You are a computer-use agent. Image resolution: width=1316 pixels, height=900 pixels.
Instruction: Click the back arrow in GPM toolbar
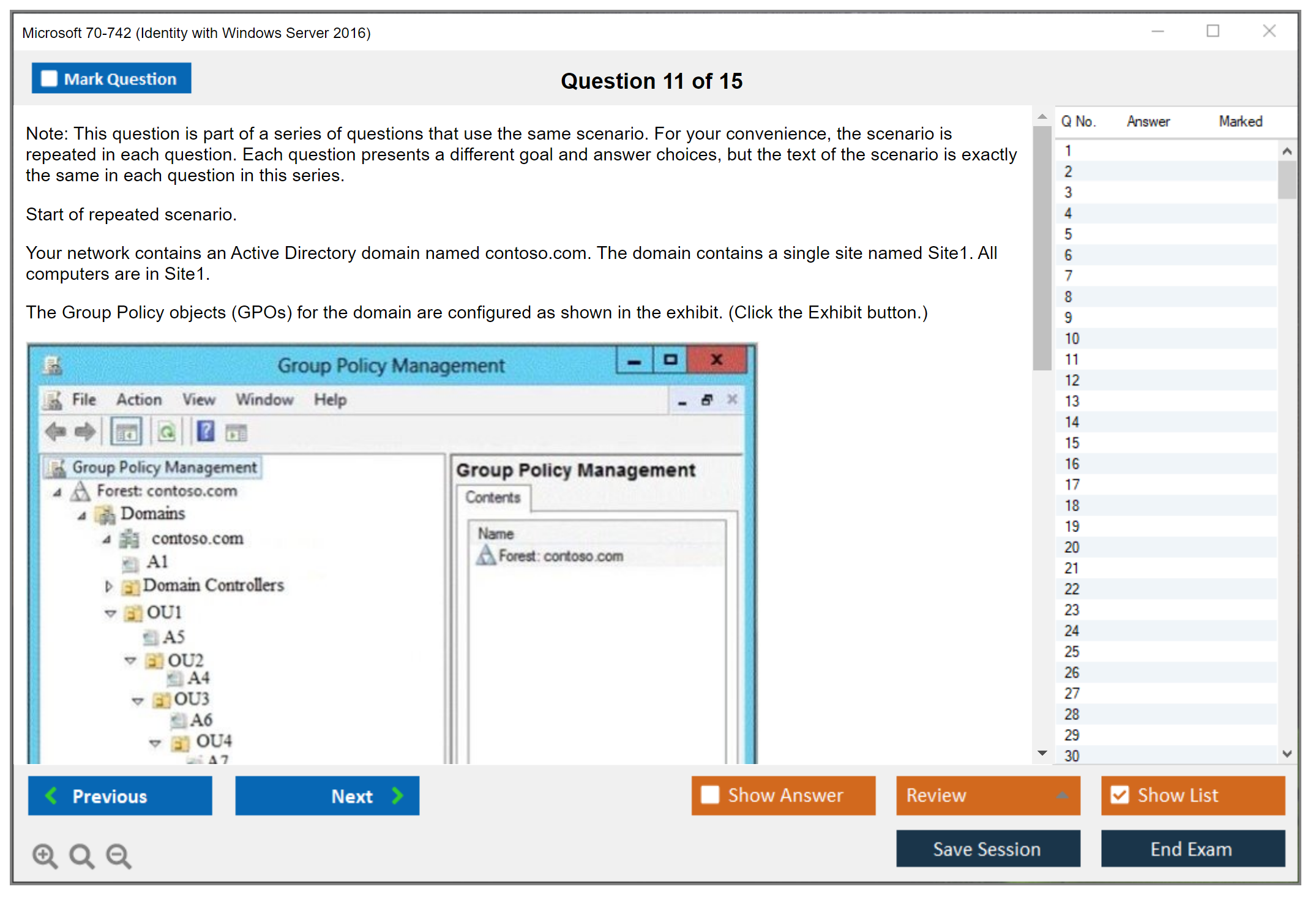(x=56, y=432)
